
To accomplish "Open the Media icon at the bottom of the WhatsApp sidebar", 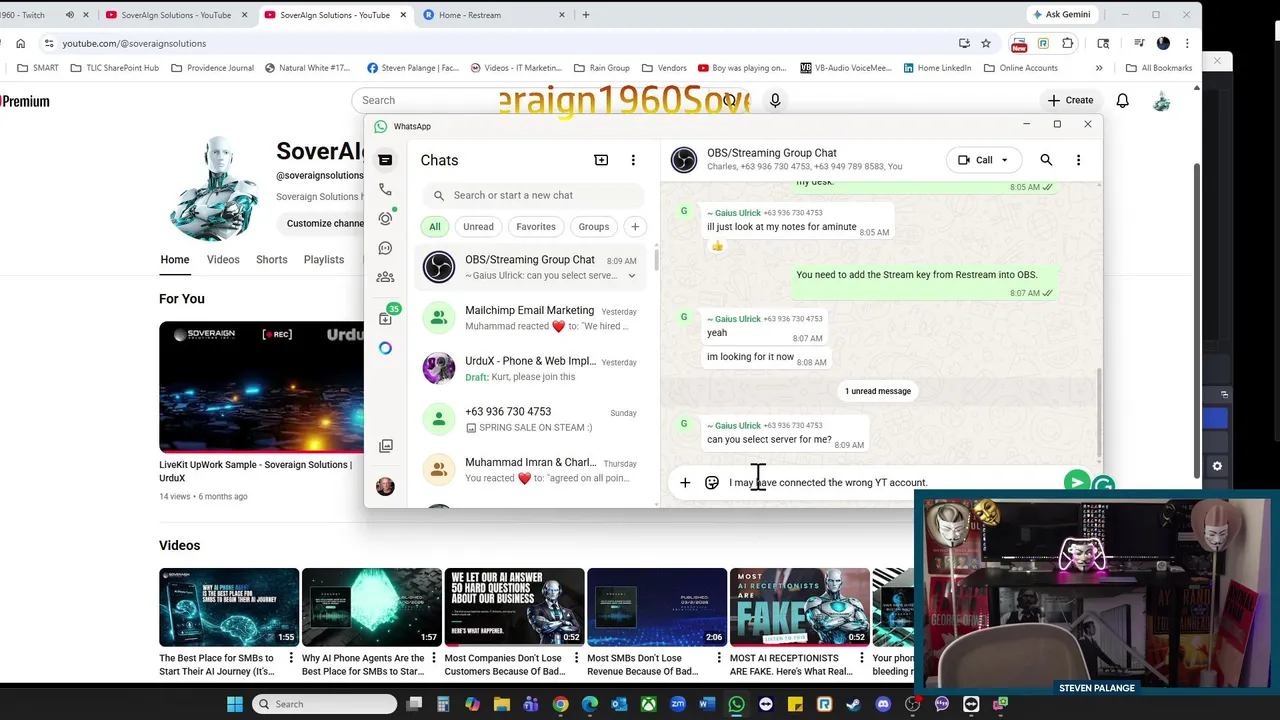I will [385, 446].
